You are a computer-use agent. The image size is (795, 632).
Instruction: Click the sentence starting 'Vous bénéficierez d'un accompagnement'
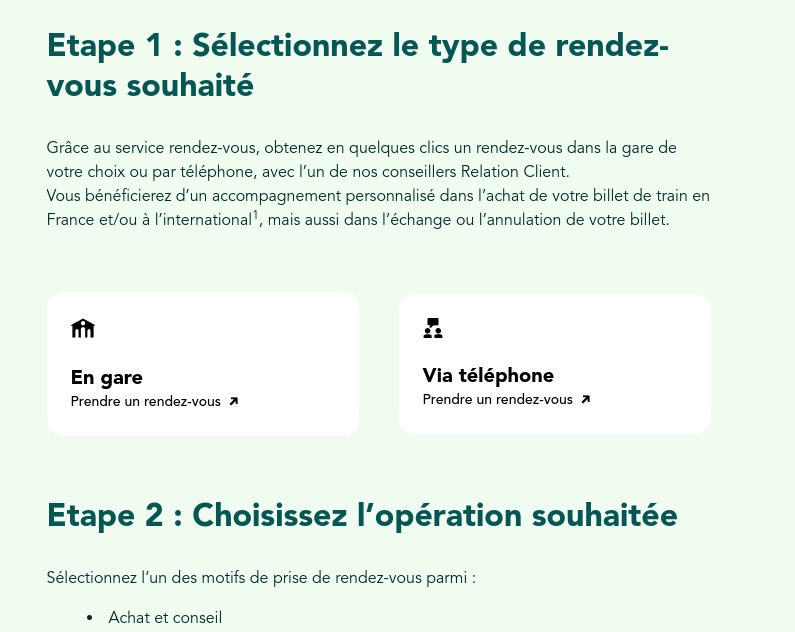tap(378, 208)
